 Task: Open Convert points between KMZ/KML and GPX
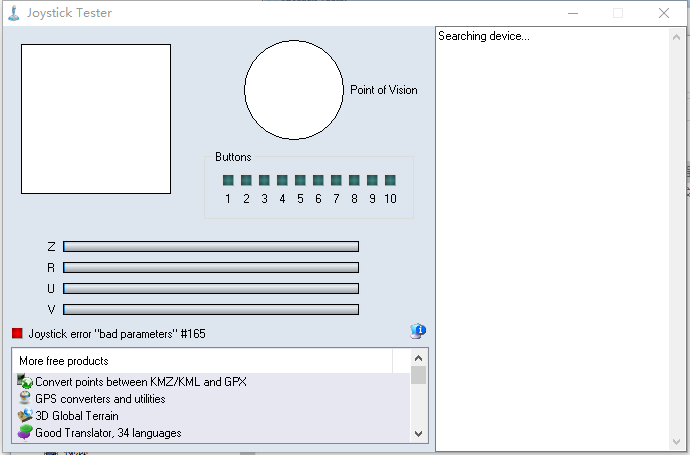pos(141,382)
